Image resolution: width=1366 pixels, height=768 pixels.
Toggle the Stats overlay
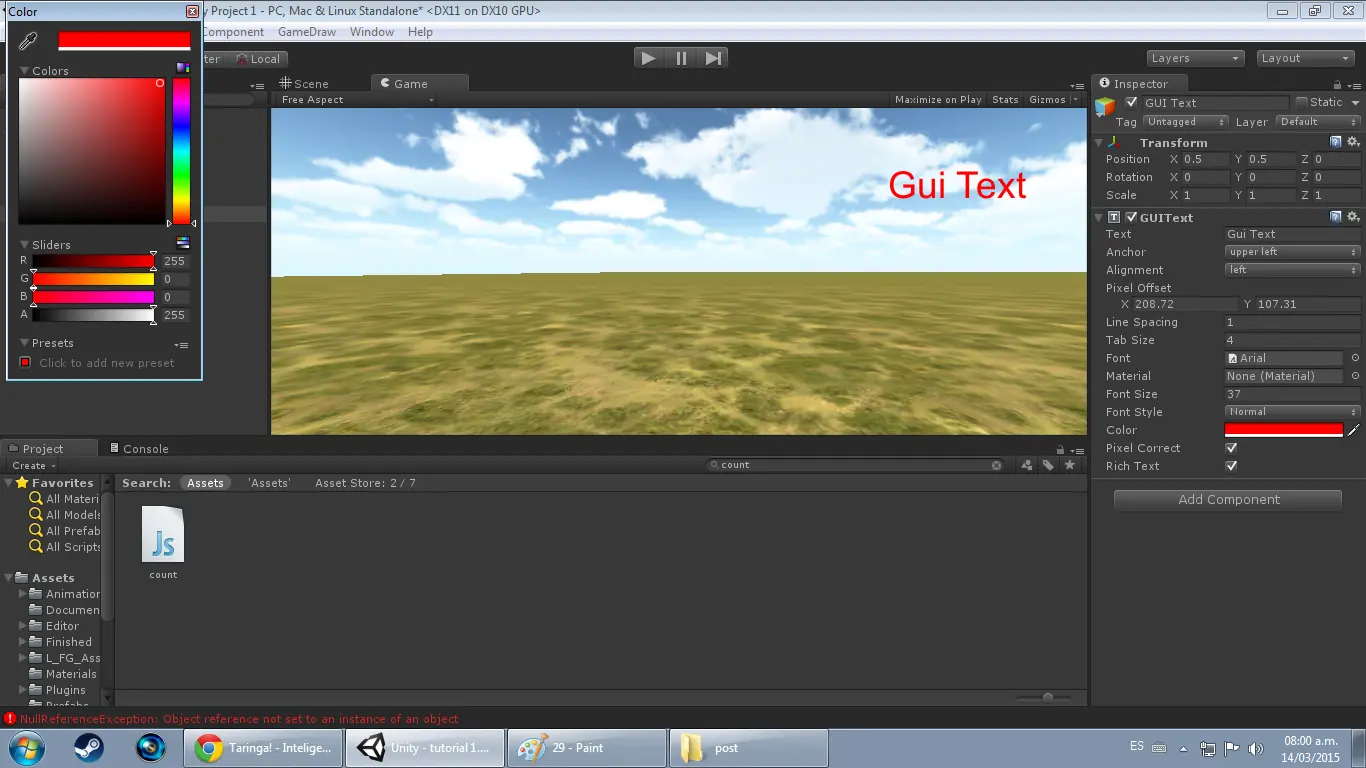[1005, 100]
